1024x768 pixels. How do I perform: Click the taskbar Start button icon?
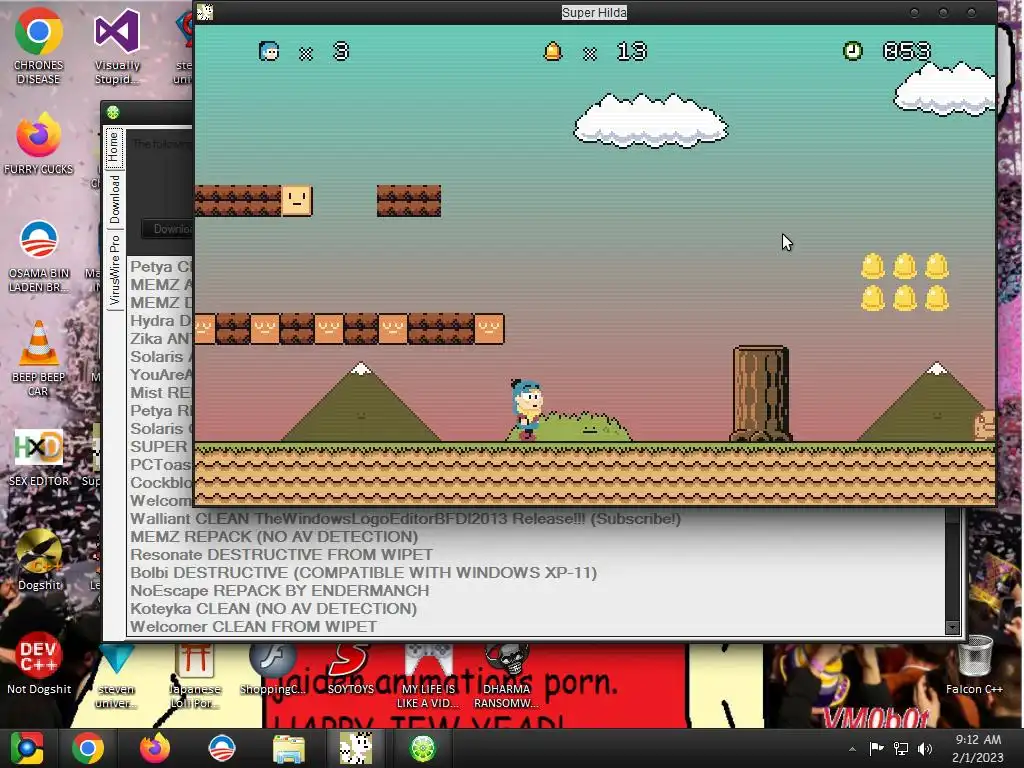pyautogui.click(x=27, y=748)
